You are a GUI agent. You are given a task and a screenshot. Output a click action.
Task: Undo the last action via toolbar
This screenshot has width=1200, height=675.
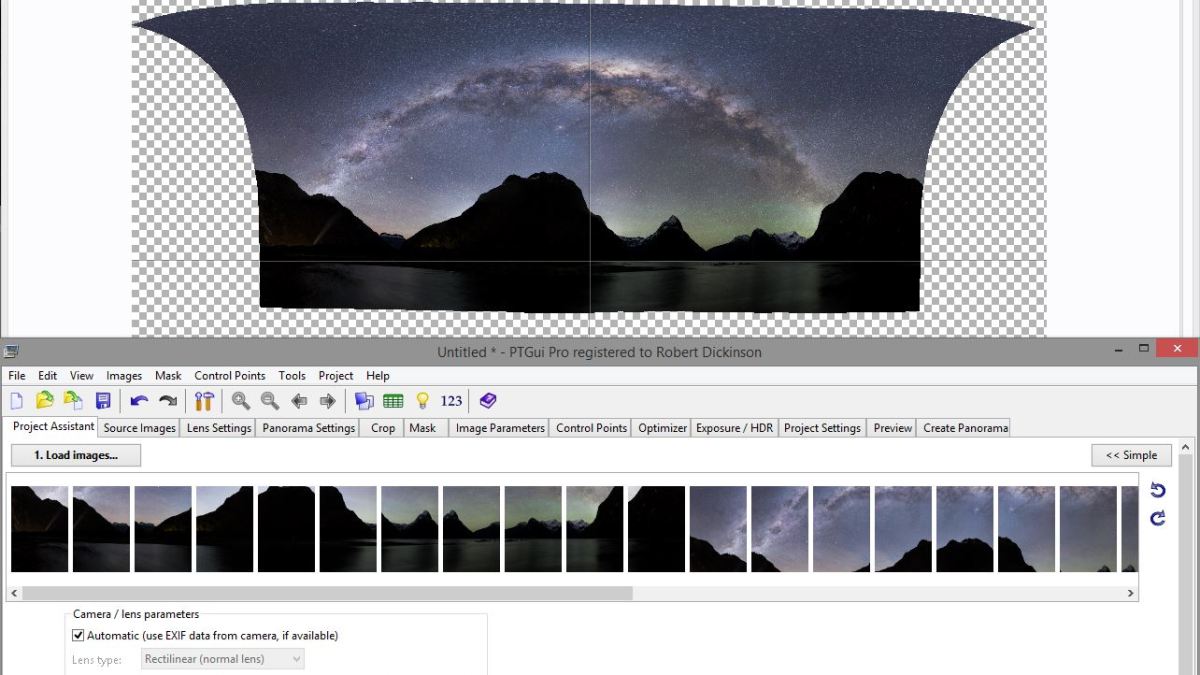(139, 401)
